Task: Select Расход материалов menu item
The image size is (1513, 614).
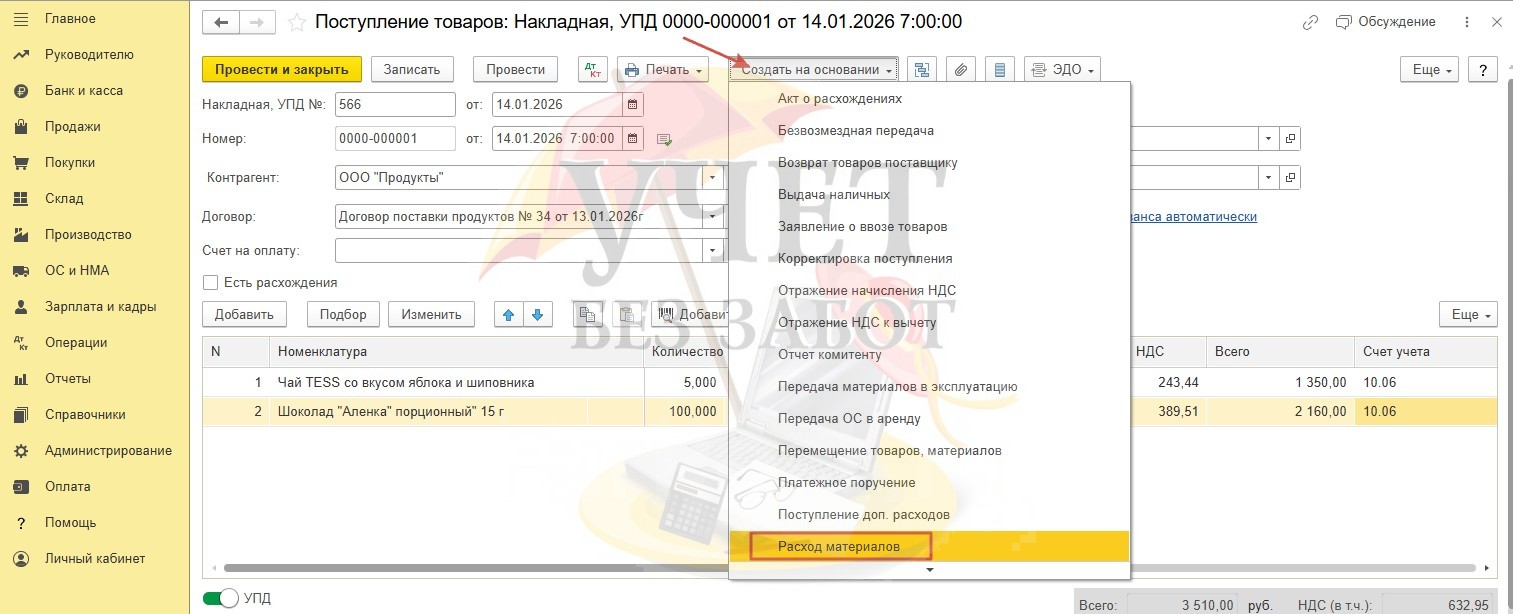Action: coord(930,547)
